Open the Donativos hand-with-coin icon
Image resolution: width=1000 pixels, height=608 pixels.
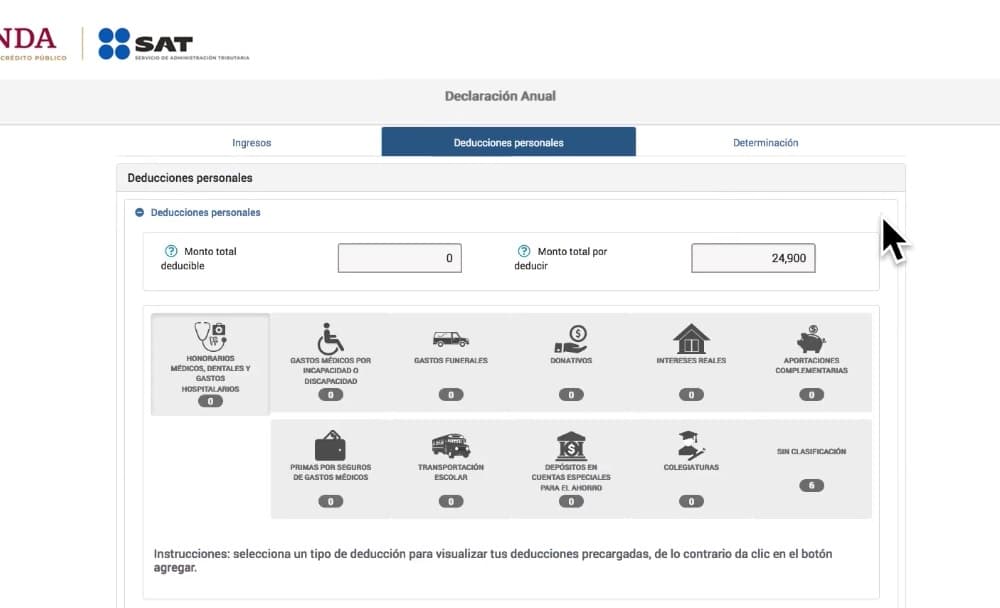click(x=570, y=339)
